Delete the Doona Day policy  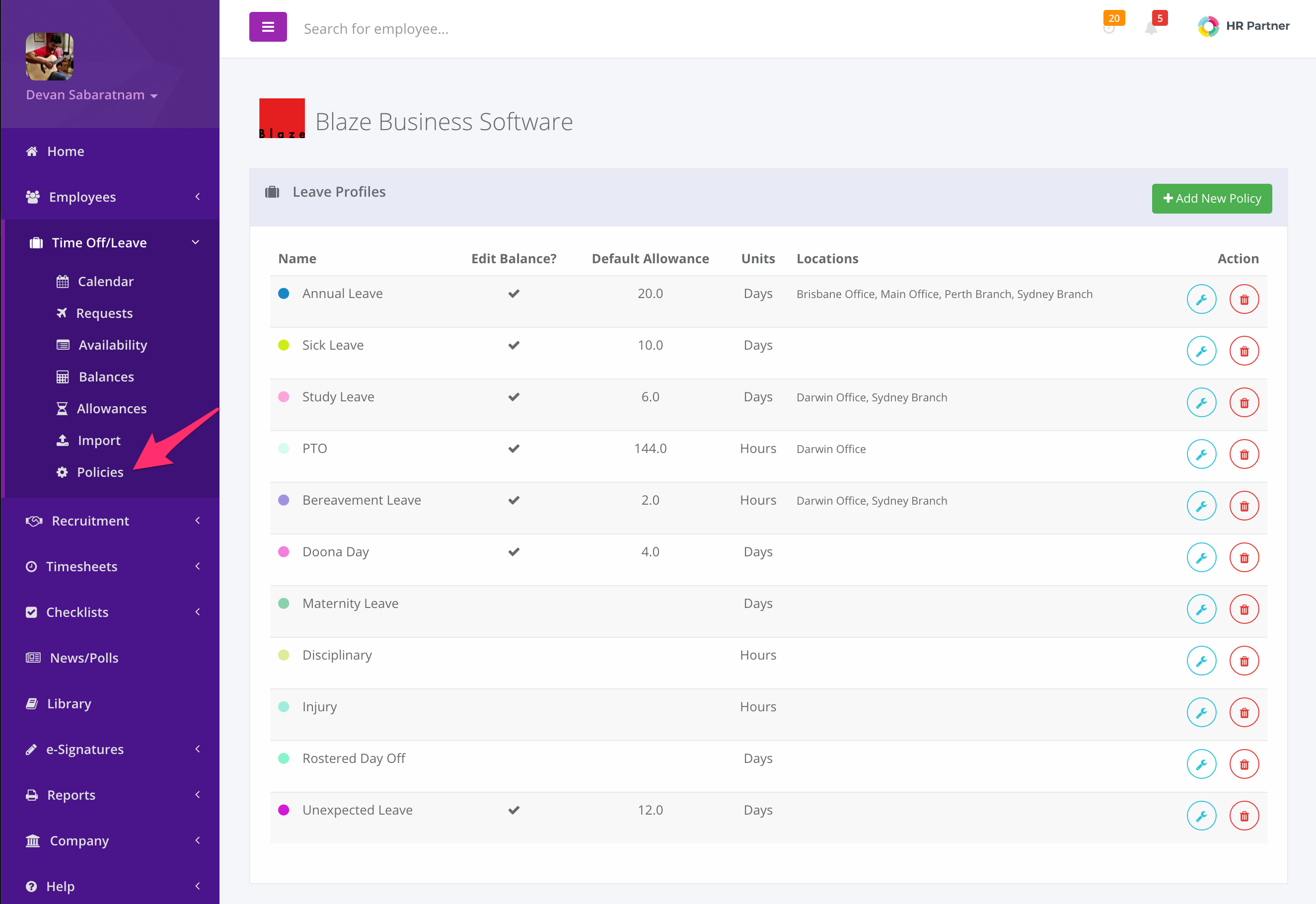(x=1243, y=557)
